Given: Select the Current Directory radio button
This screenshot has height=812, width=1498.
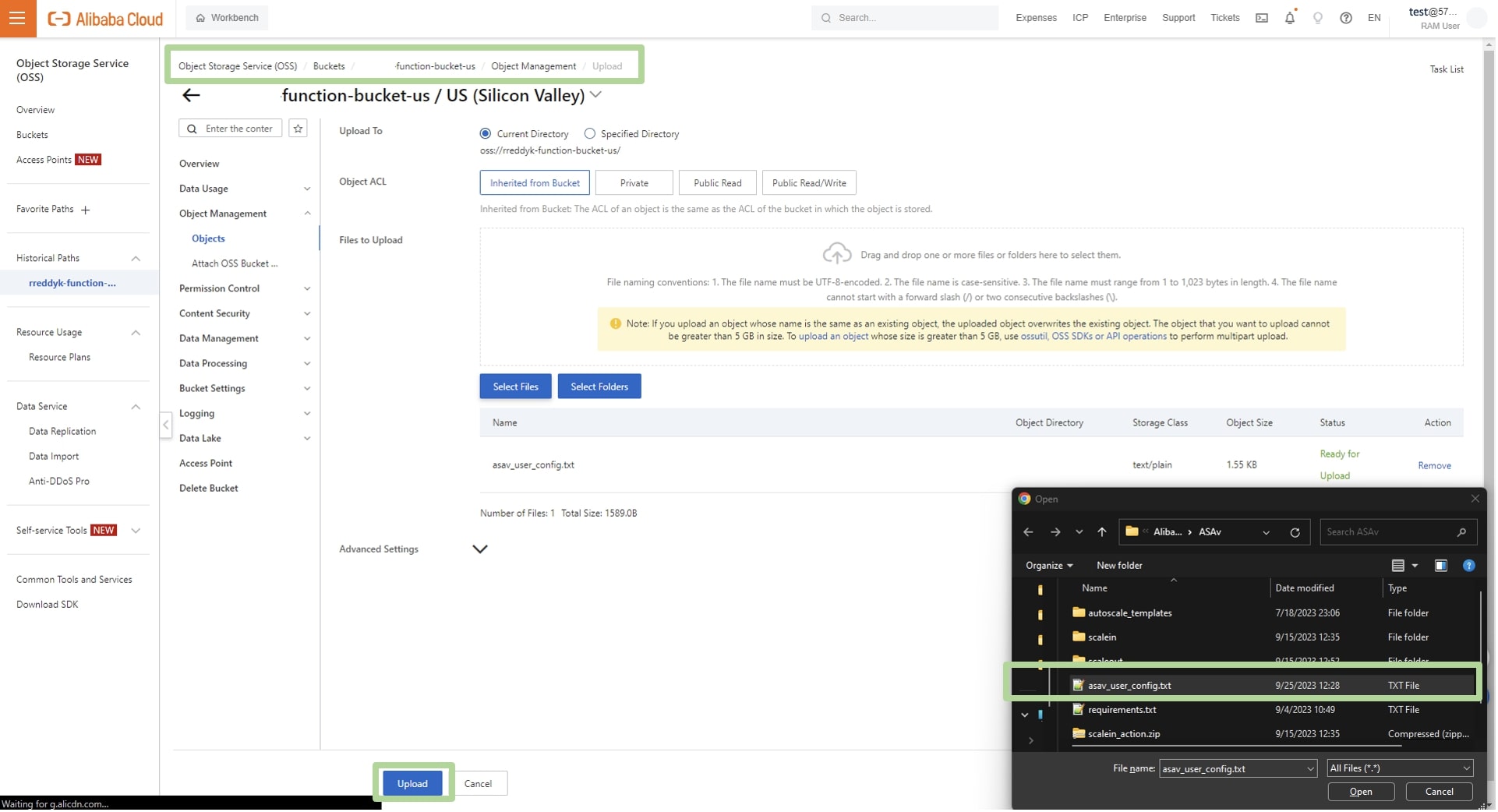Looking at the screenshot, I should [485, 133].
